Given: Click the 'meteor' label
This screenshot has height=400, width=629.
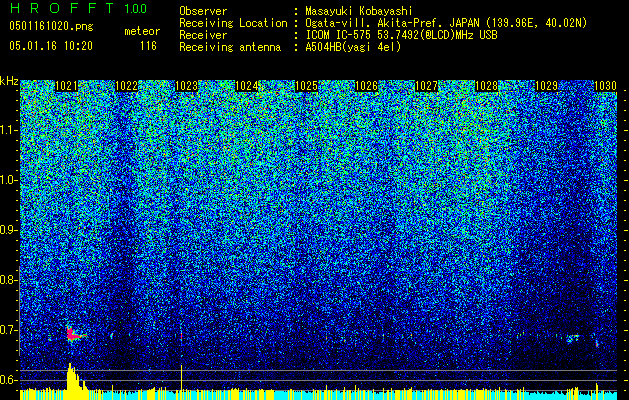Looking at the screenshot, I should pyautogui.click(x=142, y=31).
